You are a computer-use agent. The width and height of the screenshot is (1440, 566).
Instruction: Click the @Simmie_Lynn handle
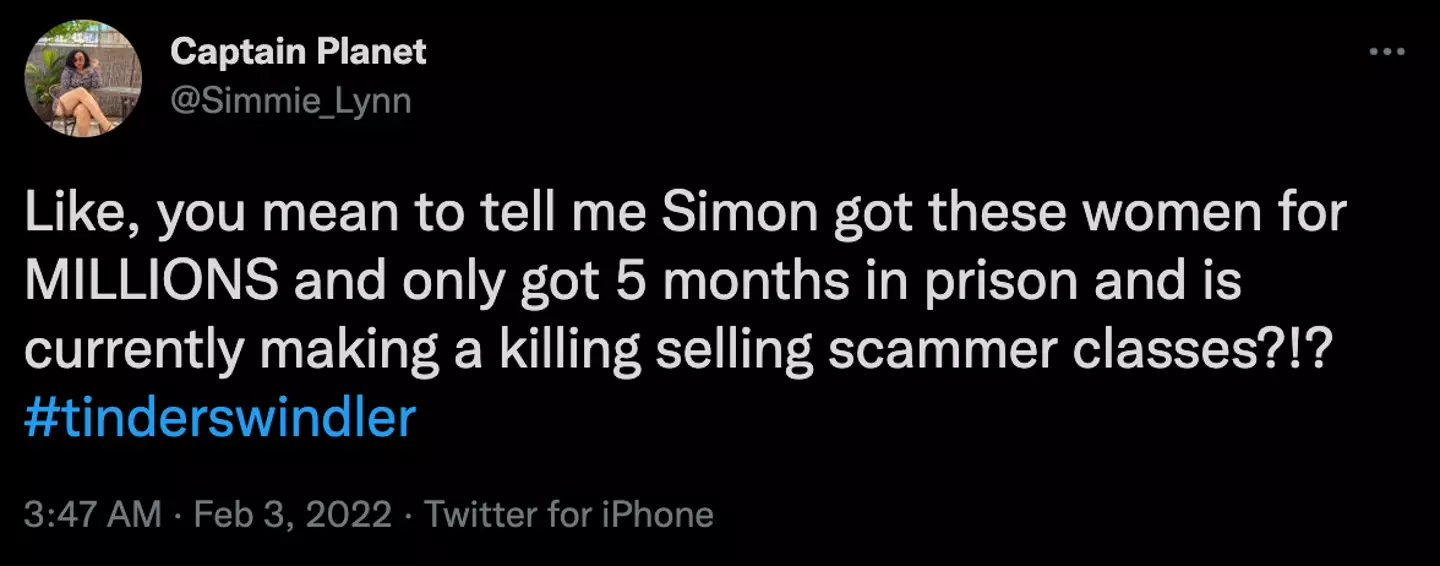290,101
